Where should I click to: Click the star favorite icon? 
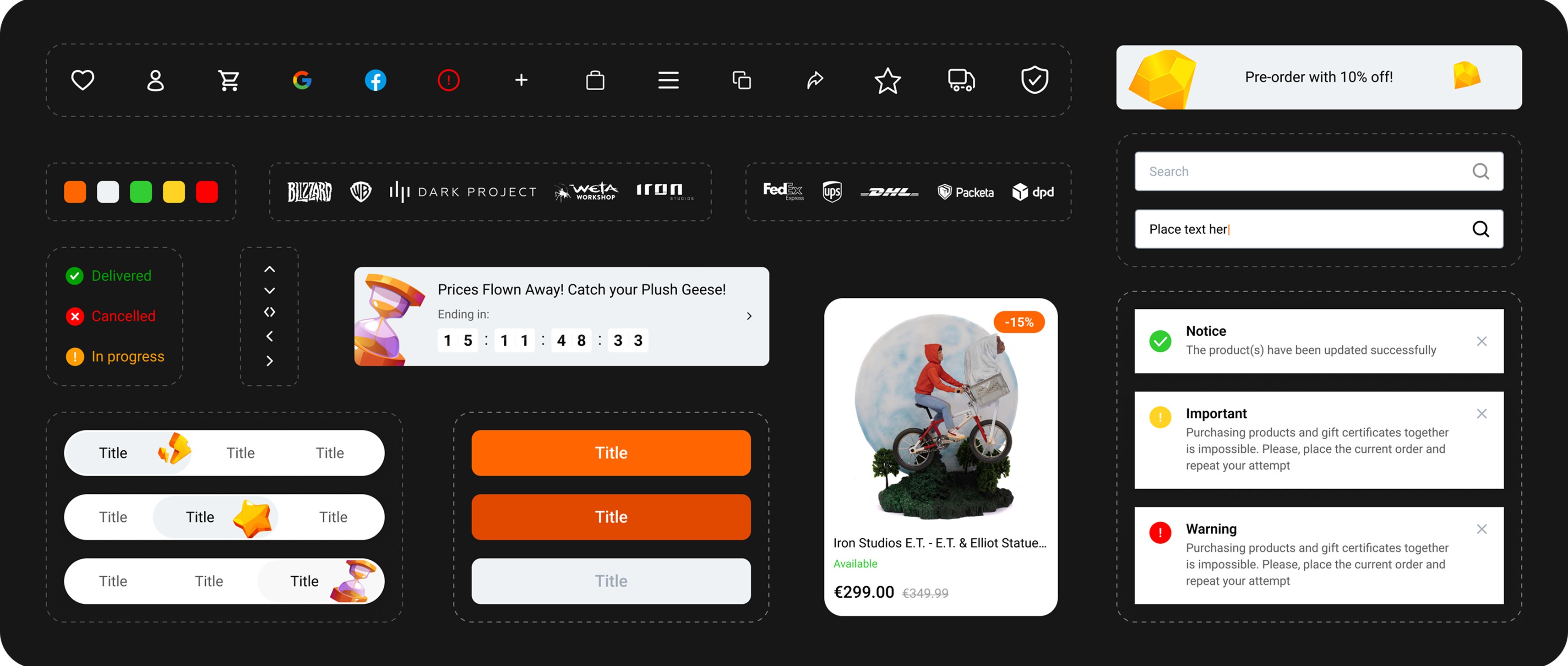coord(887,80)
